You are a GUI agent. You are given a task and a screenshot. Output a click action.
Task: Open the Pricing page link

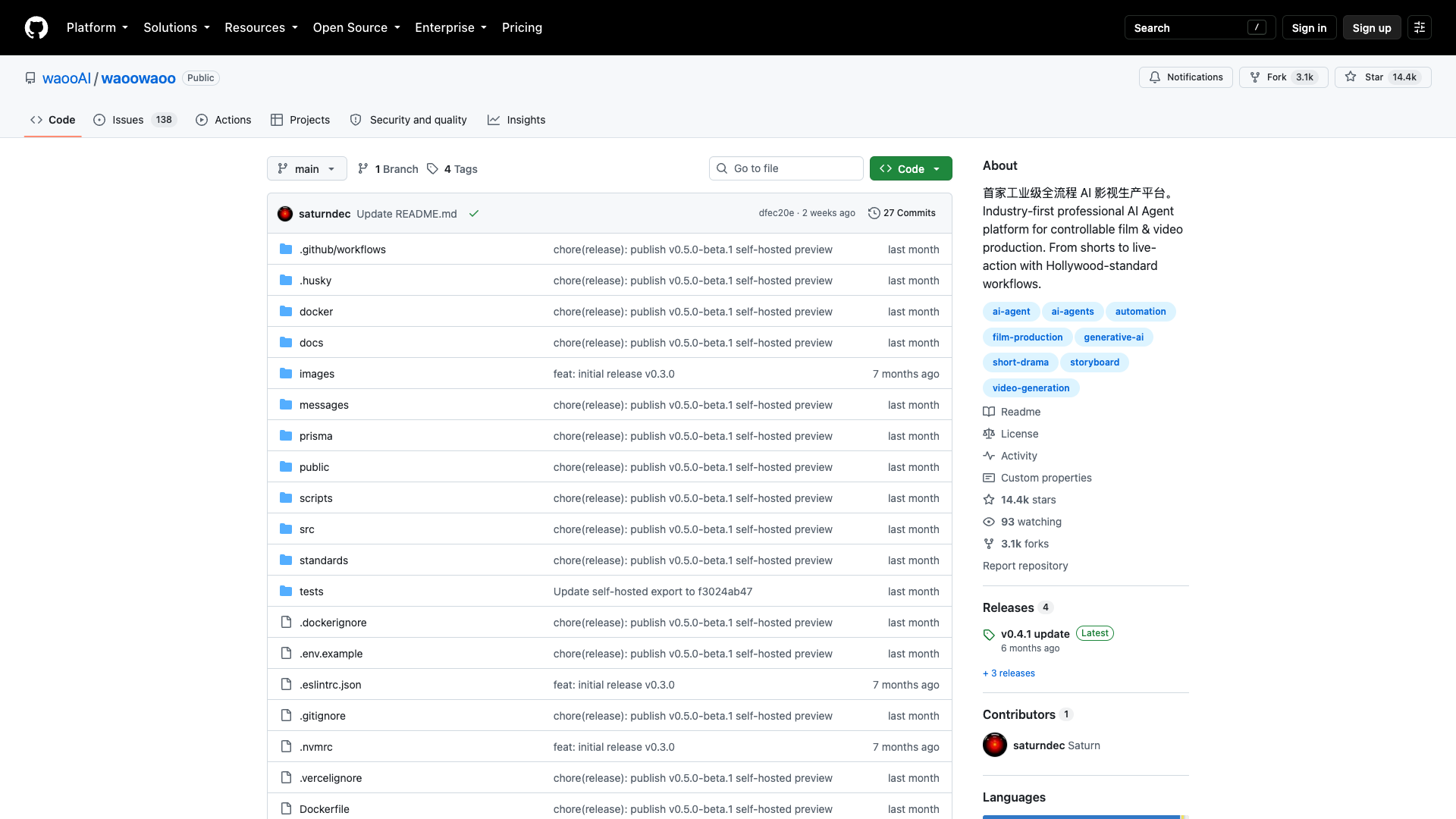point(522,27)
